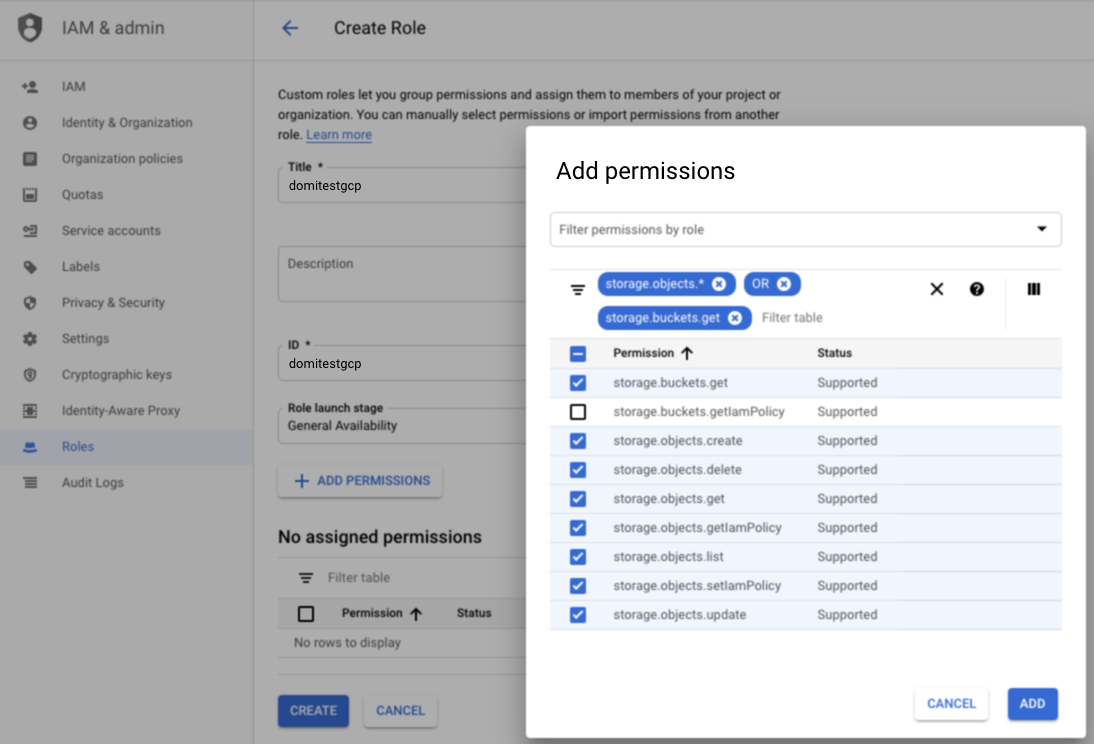Follow the Learn more link

pos(338,135)
